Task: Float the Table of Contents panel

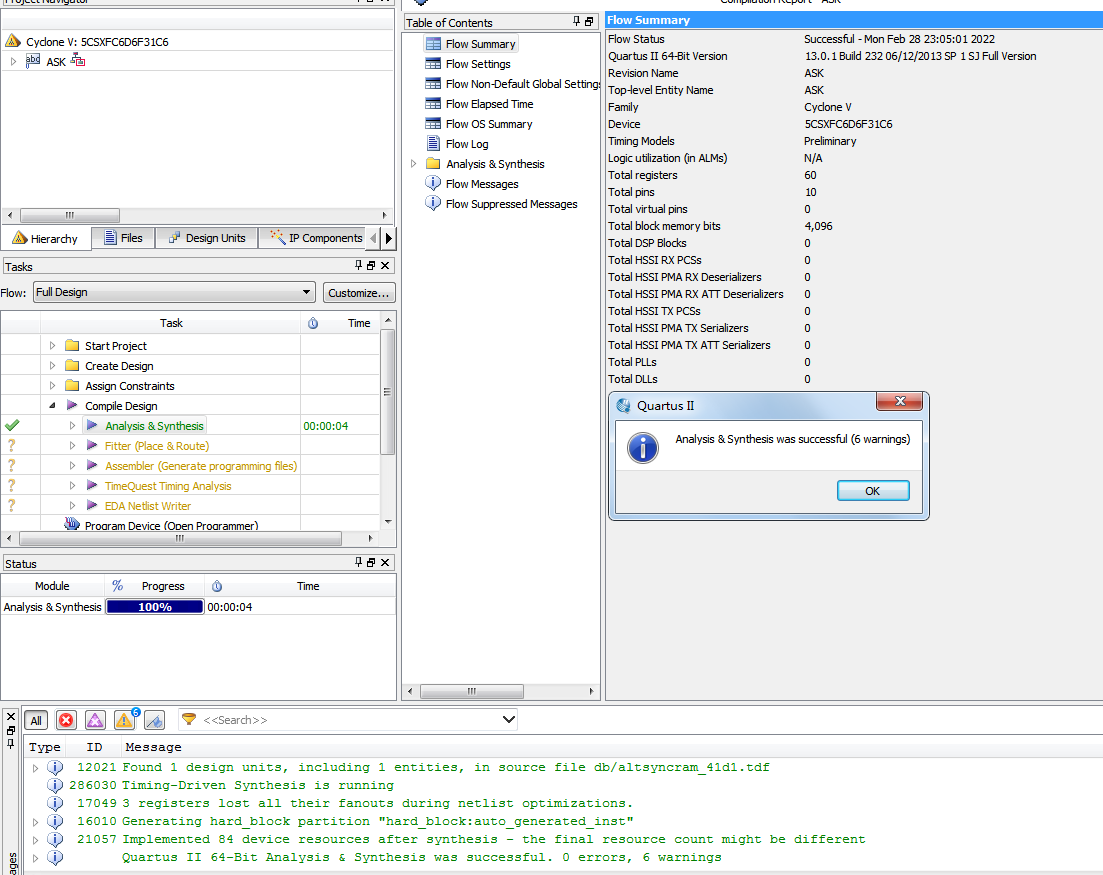Action: pyautogui.click(x=589, y=22)
